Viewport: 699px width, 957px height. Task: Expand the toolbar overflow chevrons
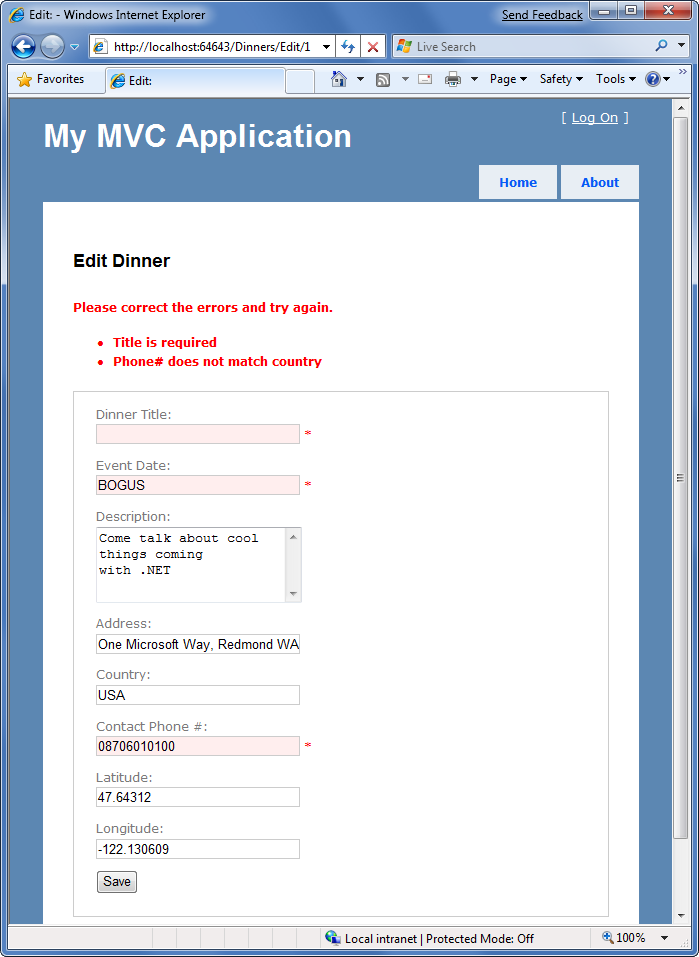pyautogui.click(x=683, y=72)
